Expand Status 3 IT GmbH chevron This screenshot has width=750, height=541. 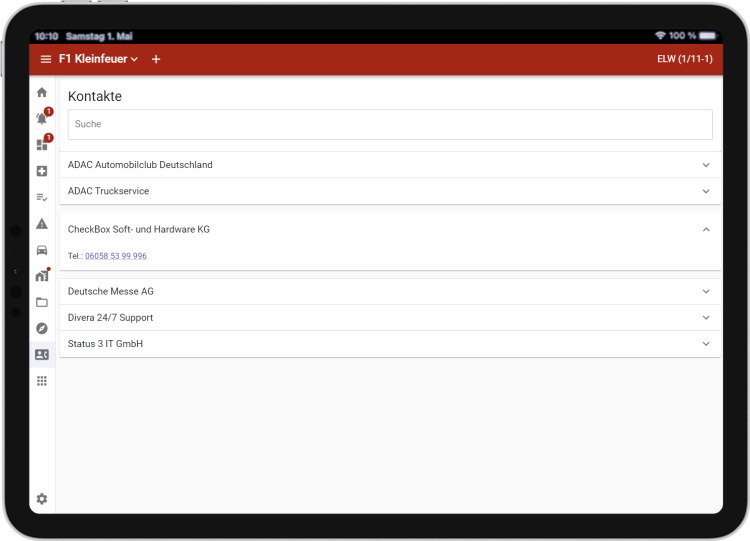tap(706, 344)
